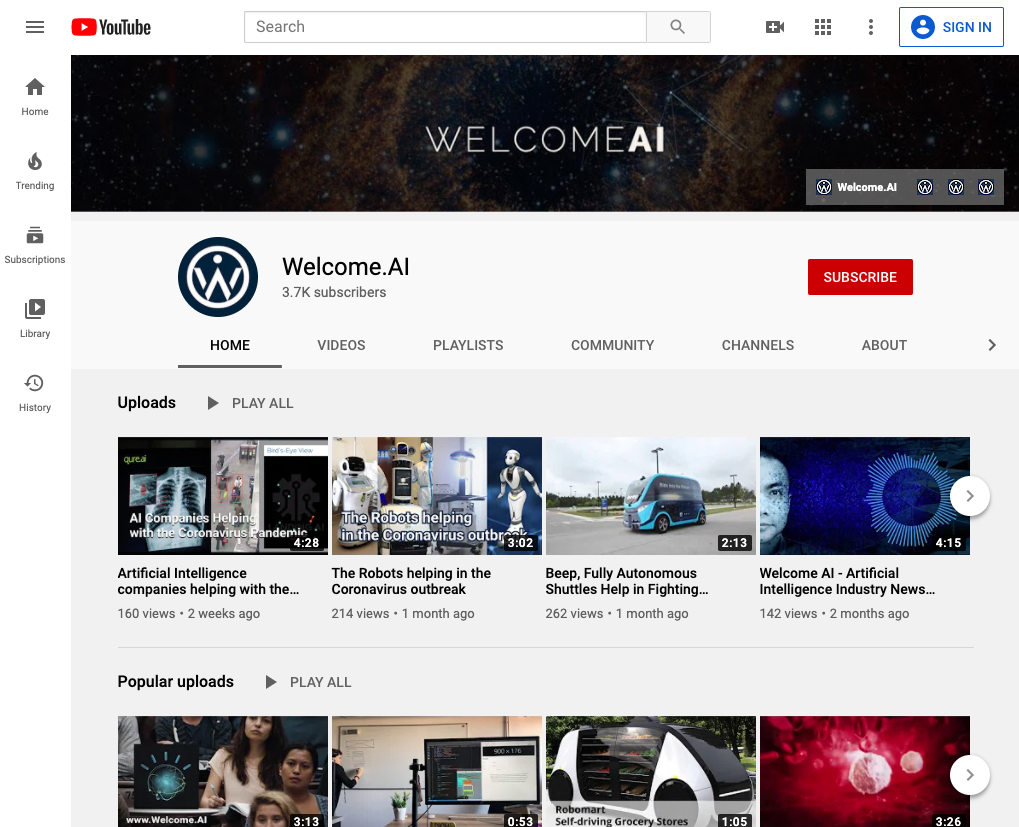
Task: Open Library in the sidebar
Action: (35, 319)
